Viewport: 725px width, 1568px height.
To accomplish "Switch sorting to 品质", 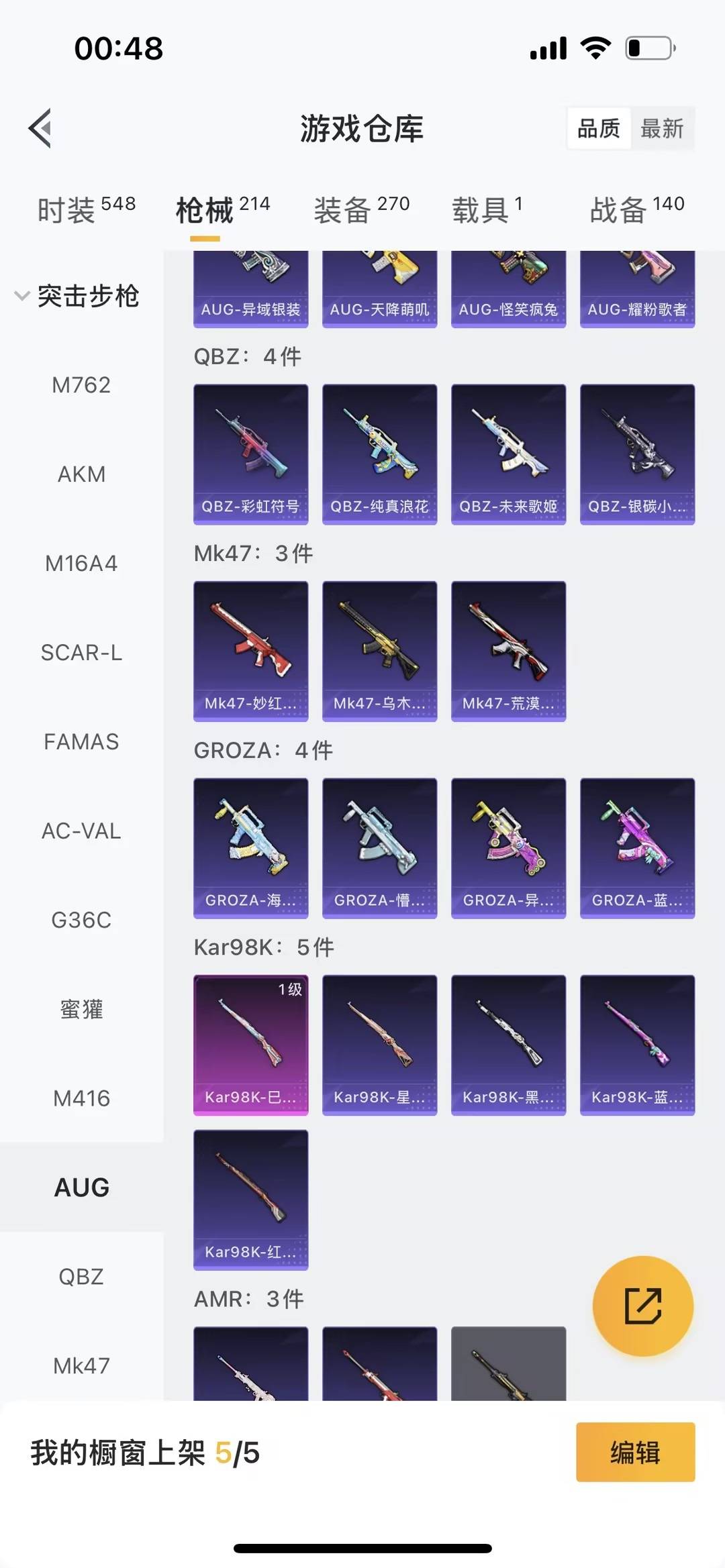I will point(599,128).
